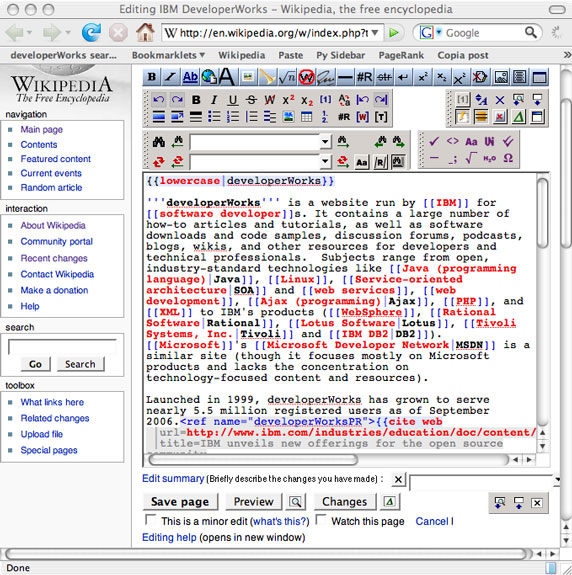Click the Preview button
The image size is (572, 575).
point(254,502)
